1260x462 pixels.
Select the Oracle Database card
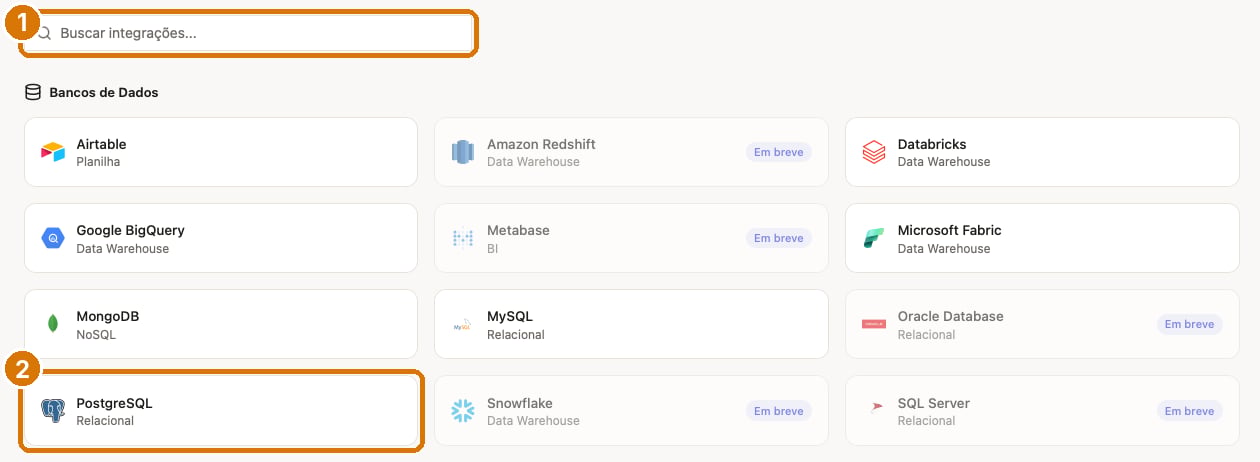[x=1042, y=324]
